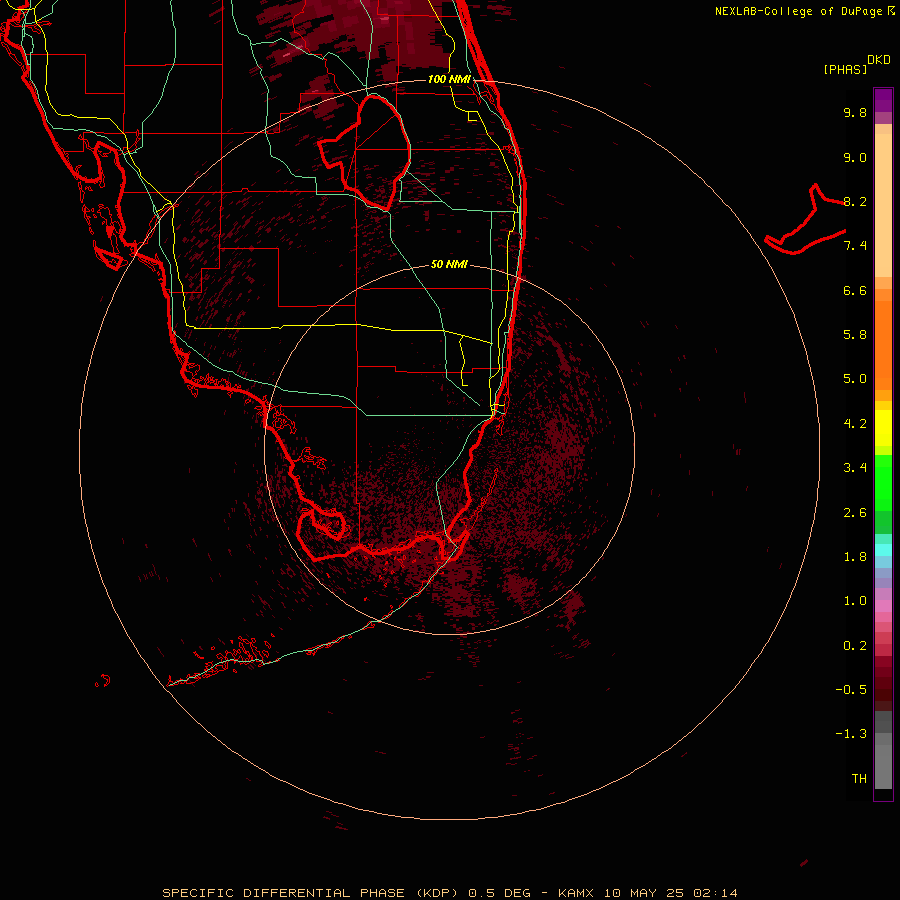The image size is (900, 900).
Task: Click the 5.0 legend value
Action: [855, 379]
